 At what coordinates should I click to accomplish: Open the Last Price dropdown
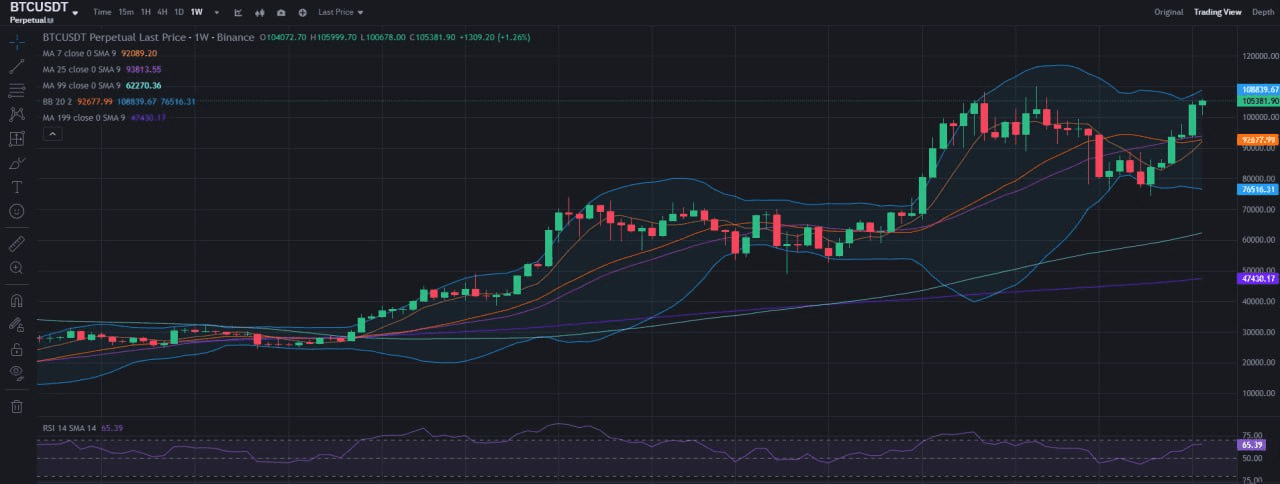pos(341,12)
